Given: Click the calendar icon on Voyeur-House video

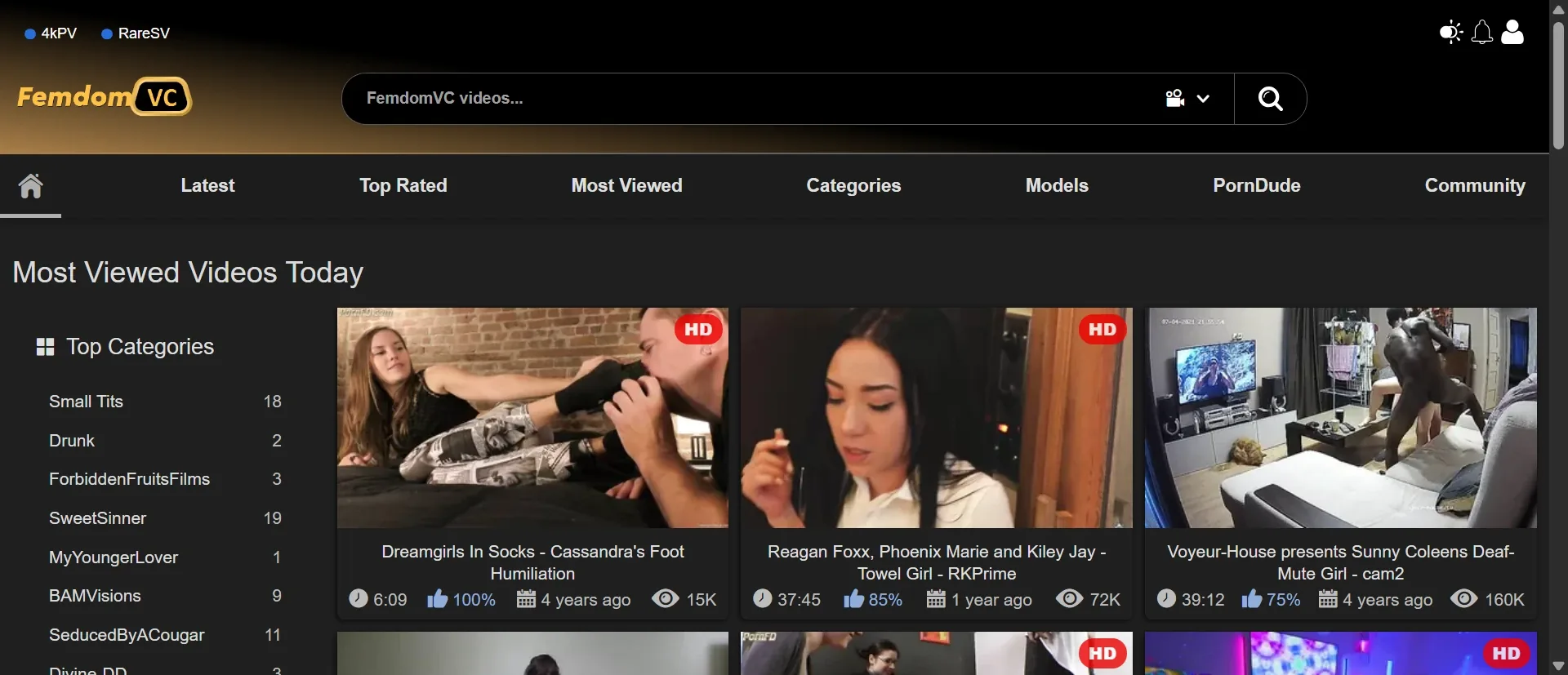Looking at the screenshot, I should pos(1328,599).
